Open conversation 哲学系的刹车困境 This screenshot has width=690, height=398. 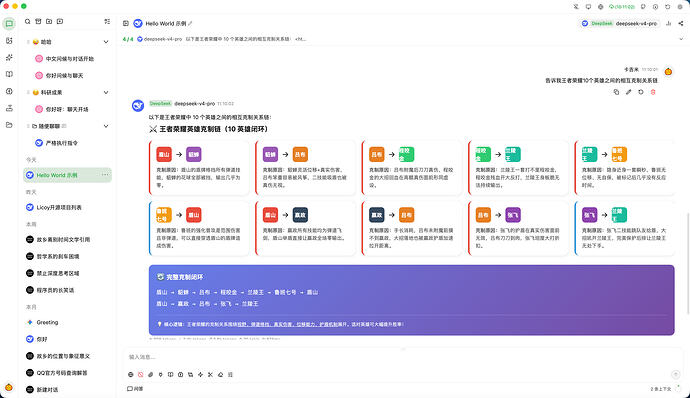pyautogui.click(x=67, y=256)
